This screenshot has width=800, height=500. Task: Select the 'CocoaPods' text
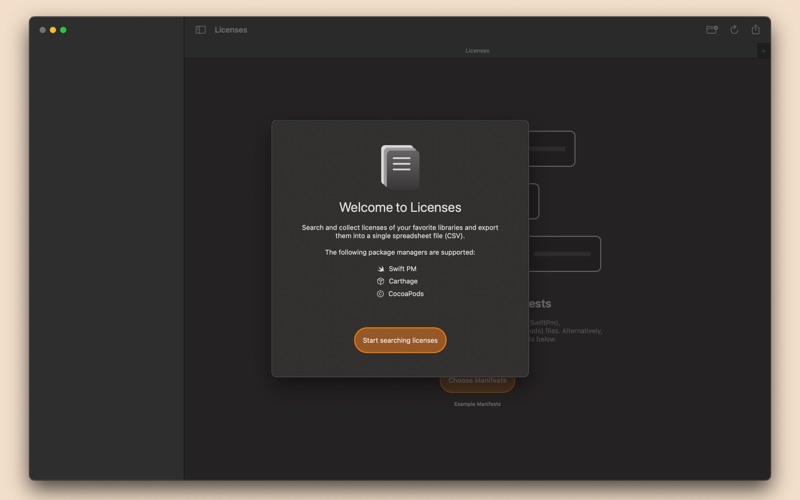pyautogui.click(x=406, y=294)
